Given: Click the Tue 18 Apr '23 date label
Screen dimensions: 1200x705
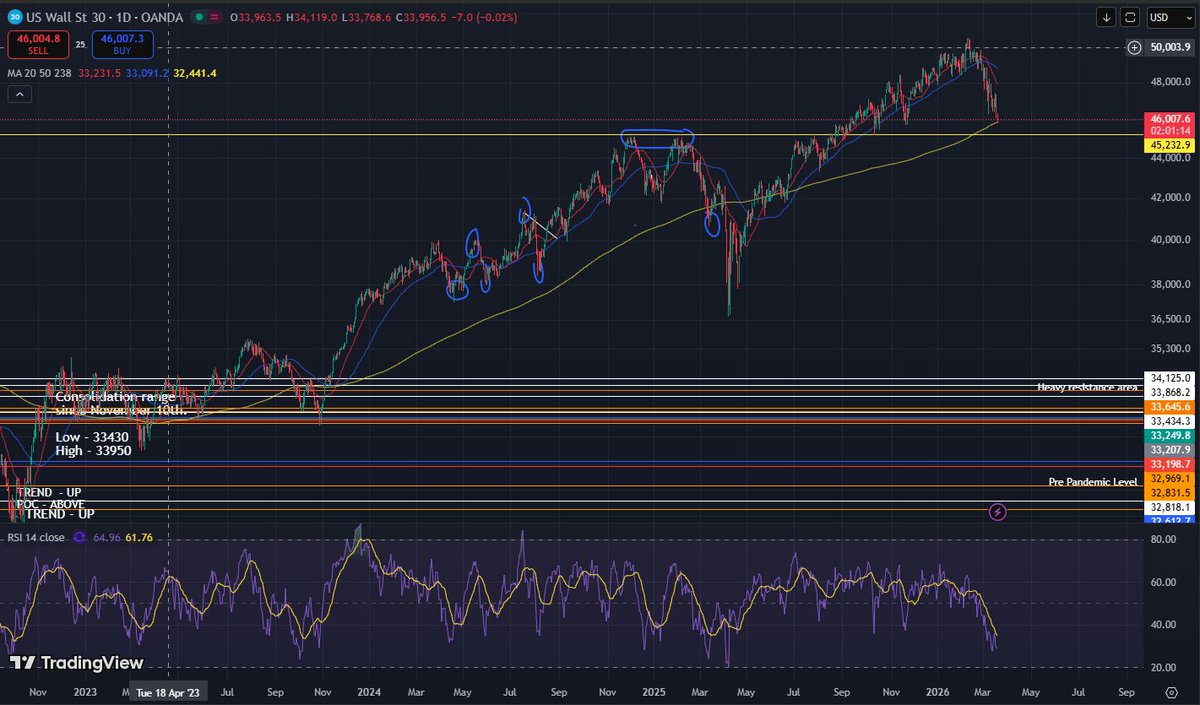Looking at the screenshot, I should click(x=168, y=691).
